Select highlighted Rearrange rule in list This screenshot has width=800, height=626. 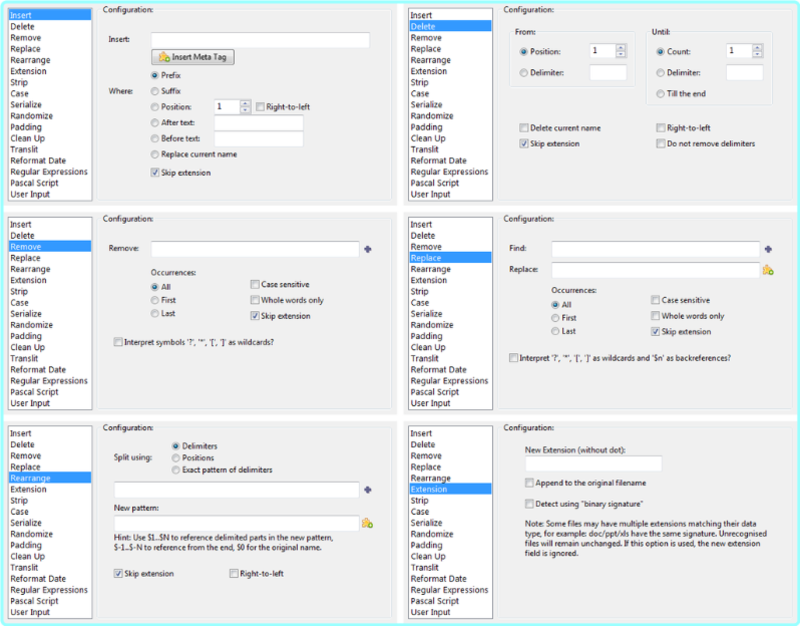[50, 478]
